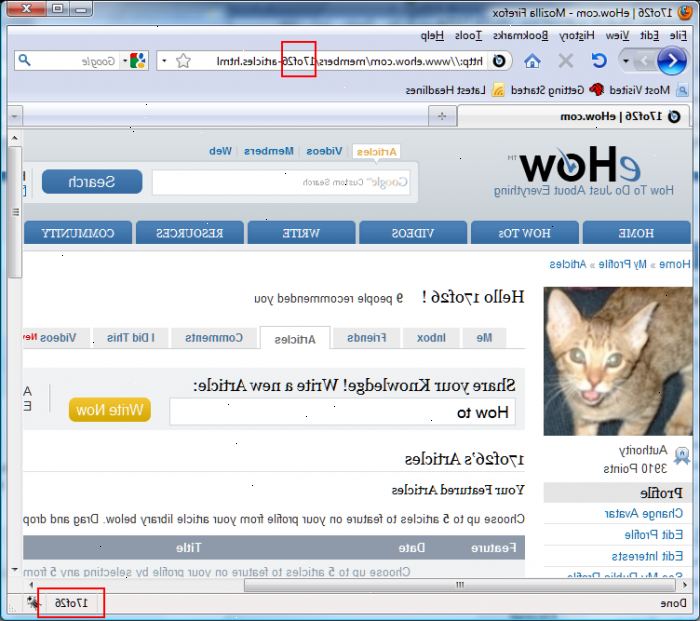The height and width of the screenshot is (621, 700).
Task: Reload the page with the refresh icon
Action: click(599, 61)
